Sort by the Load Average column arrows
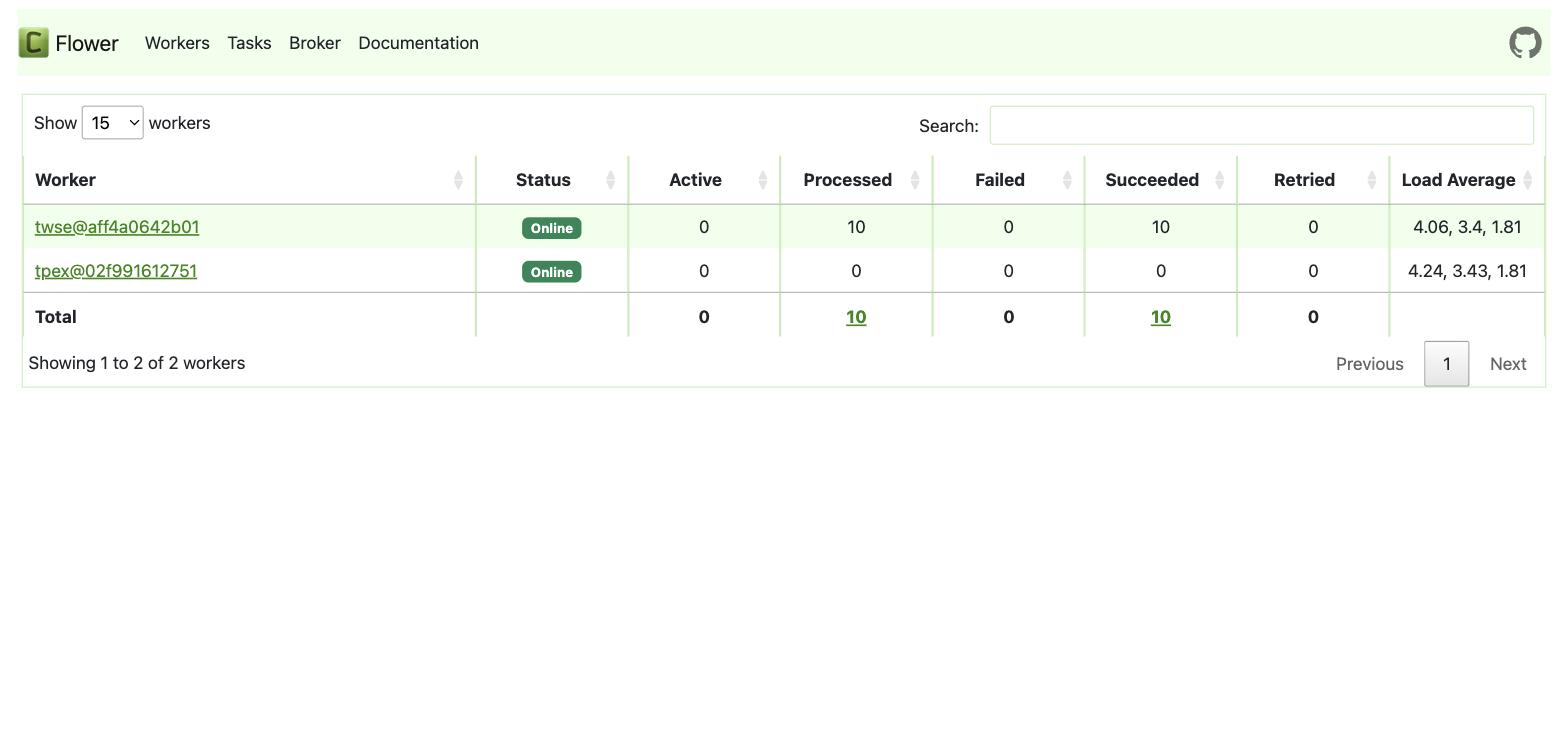Image resolution: width=1568 pixels, height=737 pixels. (x=1528, y=180)
